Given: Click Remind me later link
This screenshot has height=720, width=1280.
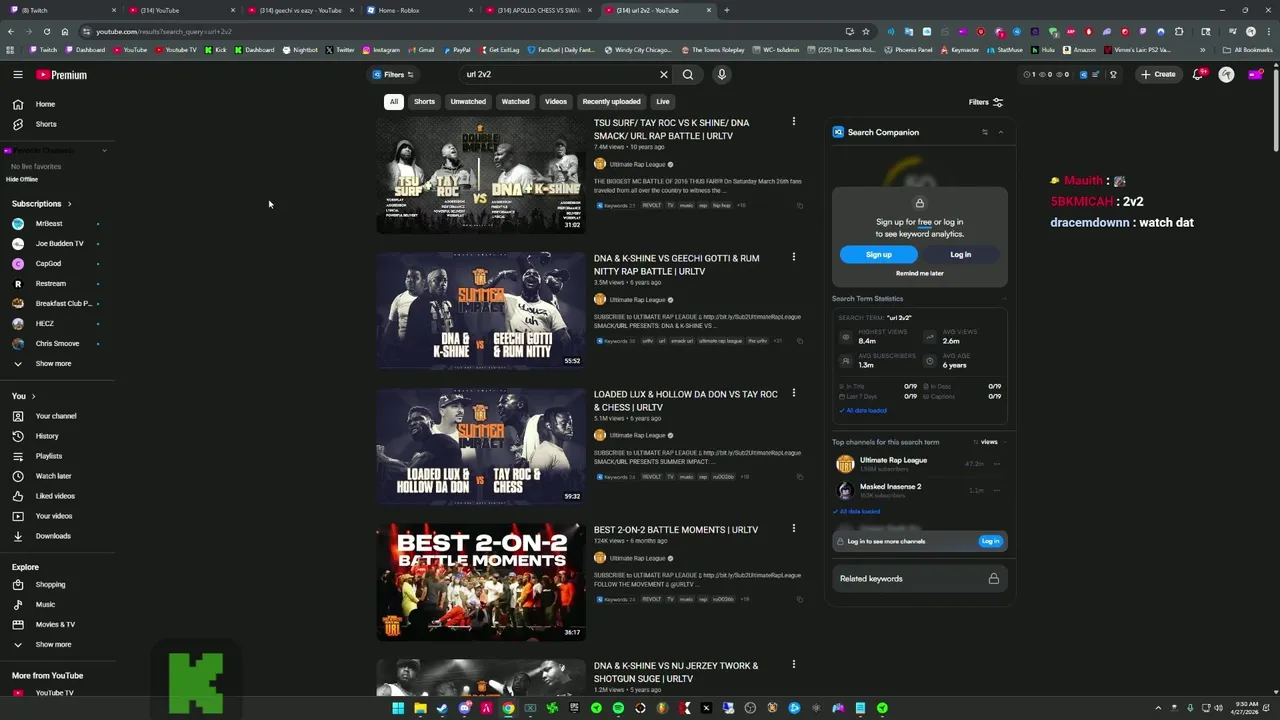Looking at the screenshot, I should [x=920, y=273].
